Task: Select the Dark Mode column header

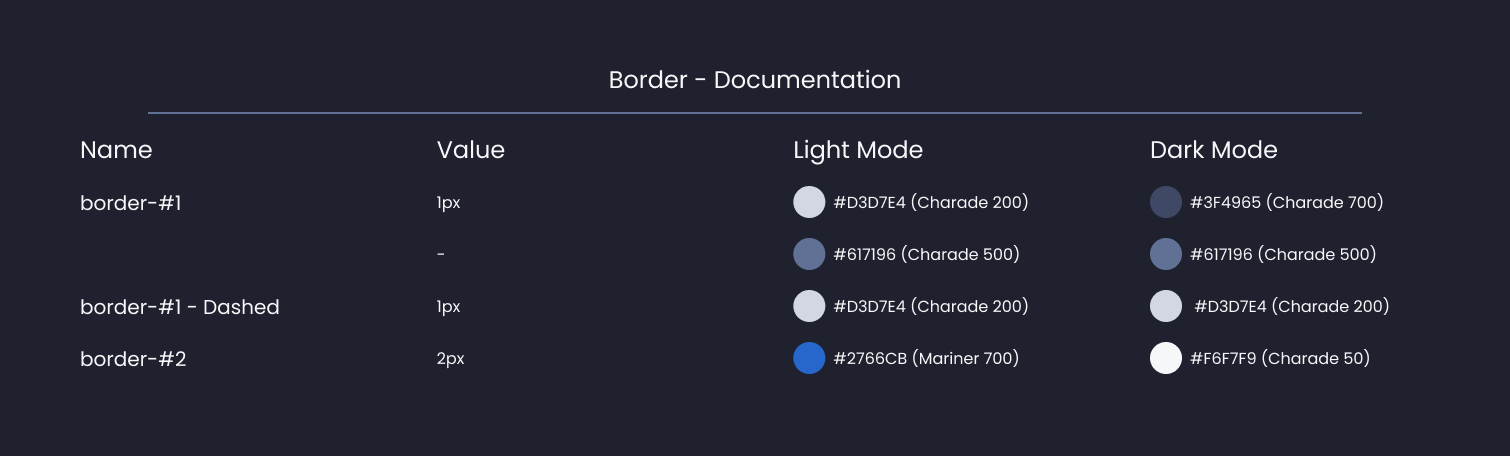Action: coord(1213,150)
